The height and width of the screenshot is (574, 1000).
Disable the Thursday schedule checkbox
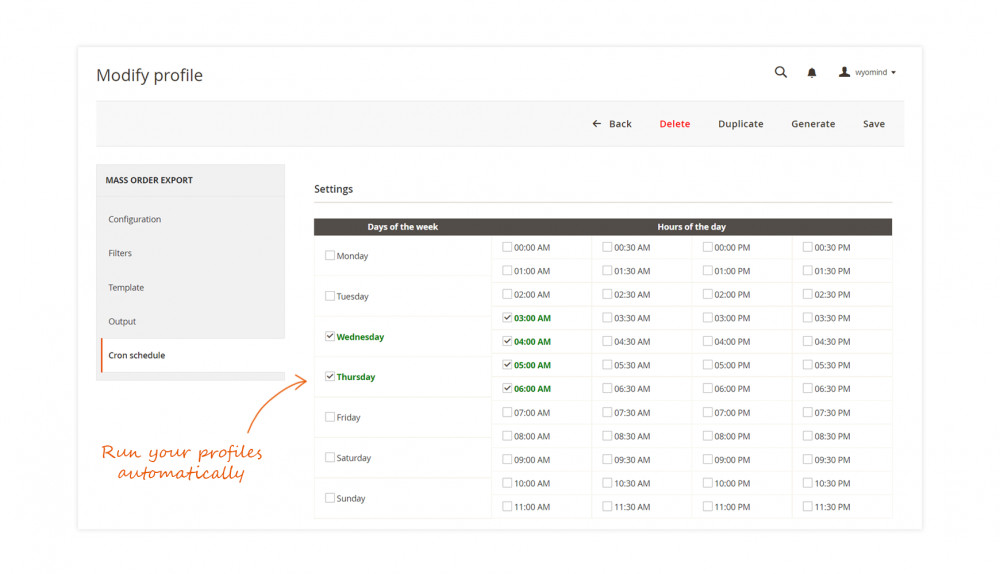coord(330,377)
